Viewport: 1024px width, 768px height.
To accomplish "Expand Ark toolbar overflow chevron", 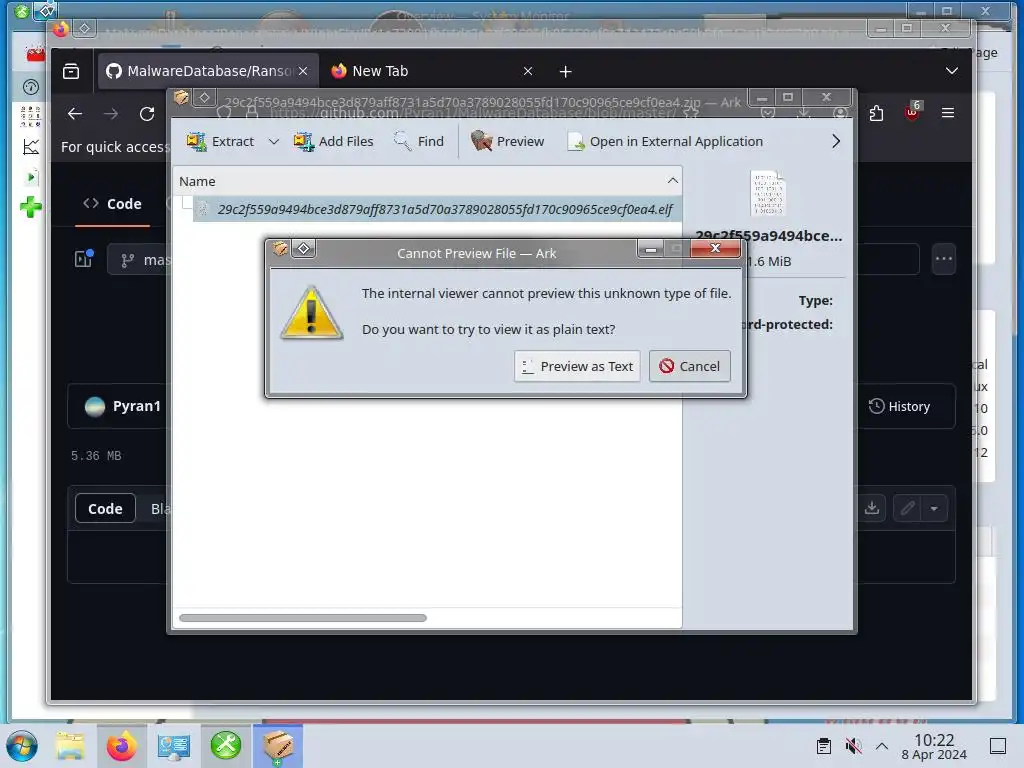I will click(836, 141).
